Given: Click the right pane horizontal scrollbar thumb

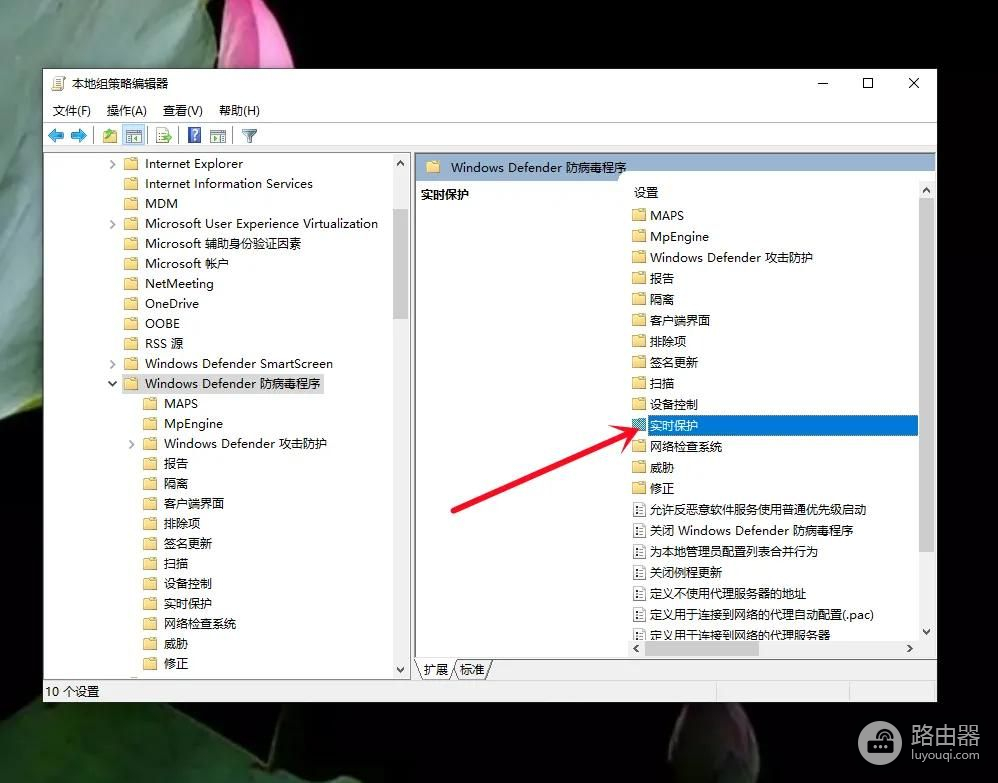Looking at the screenshot, I should tap(701, 649).
